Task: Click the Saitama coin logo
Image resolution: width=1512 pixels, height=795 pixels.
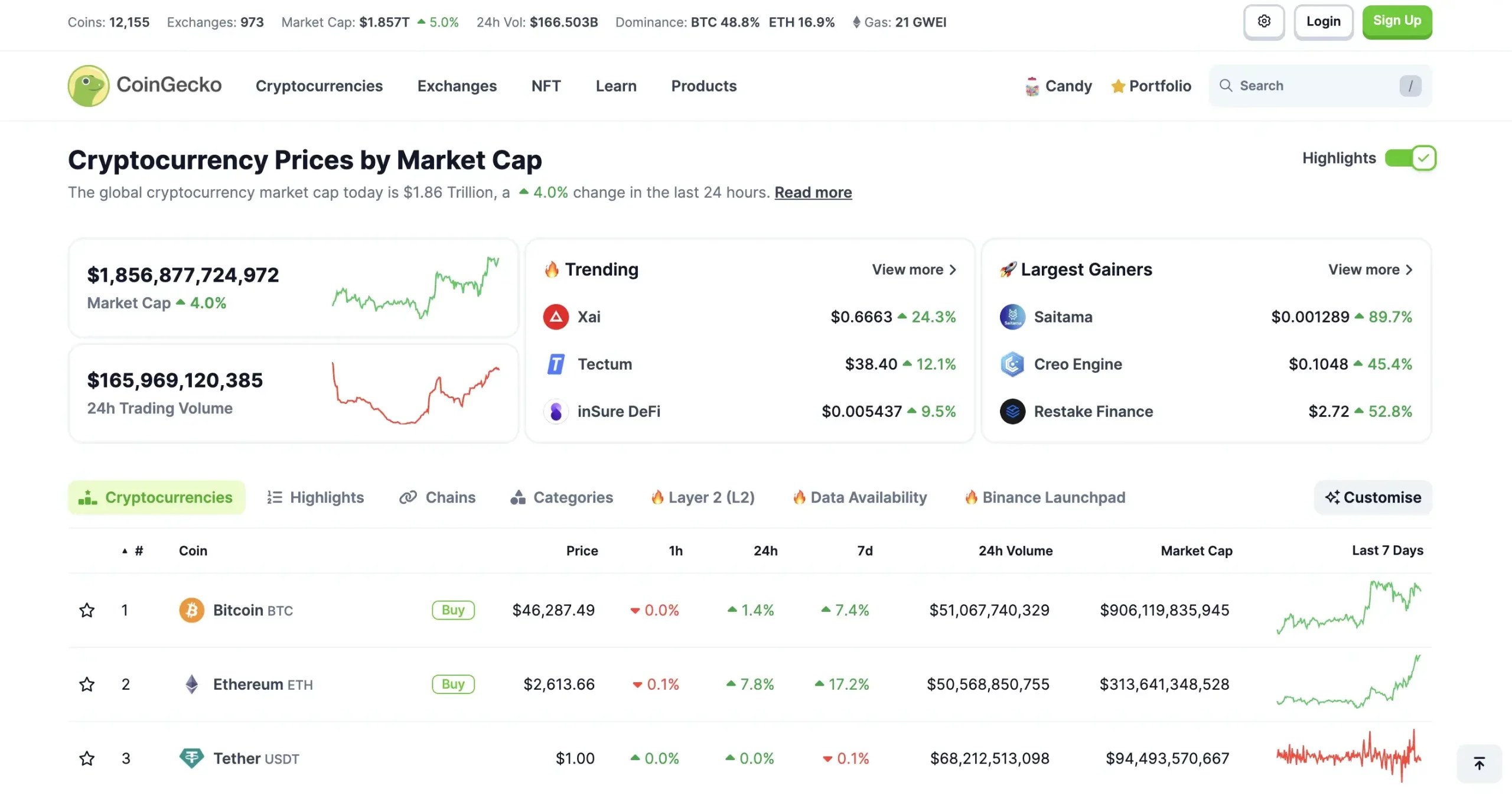Action: [x=1013, y=317]
